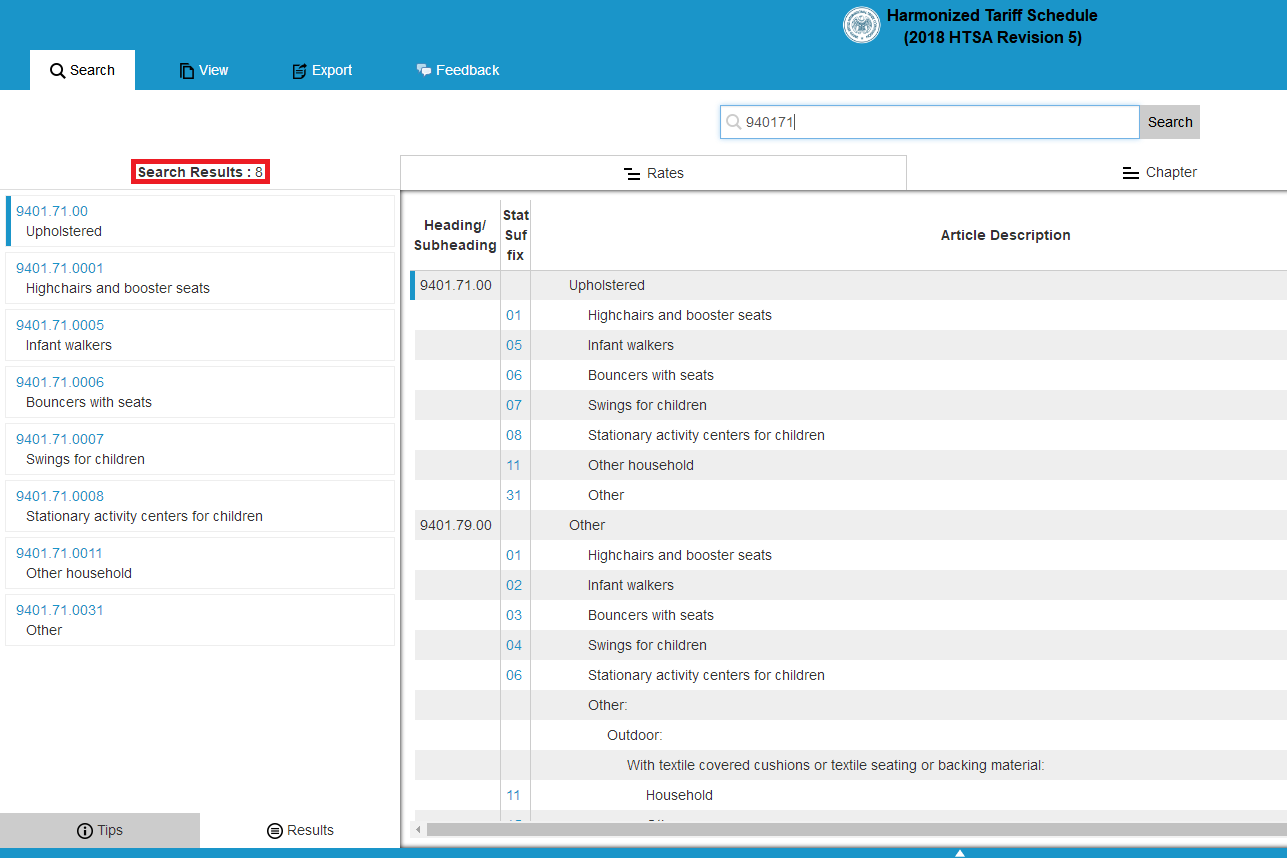Viewport: 1287px width, 858px height.
Task: Click the Heading/Subheading column header
Action: 455,235
